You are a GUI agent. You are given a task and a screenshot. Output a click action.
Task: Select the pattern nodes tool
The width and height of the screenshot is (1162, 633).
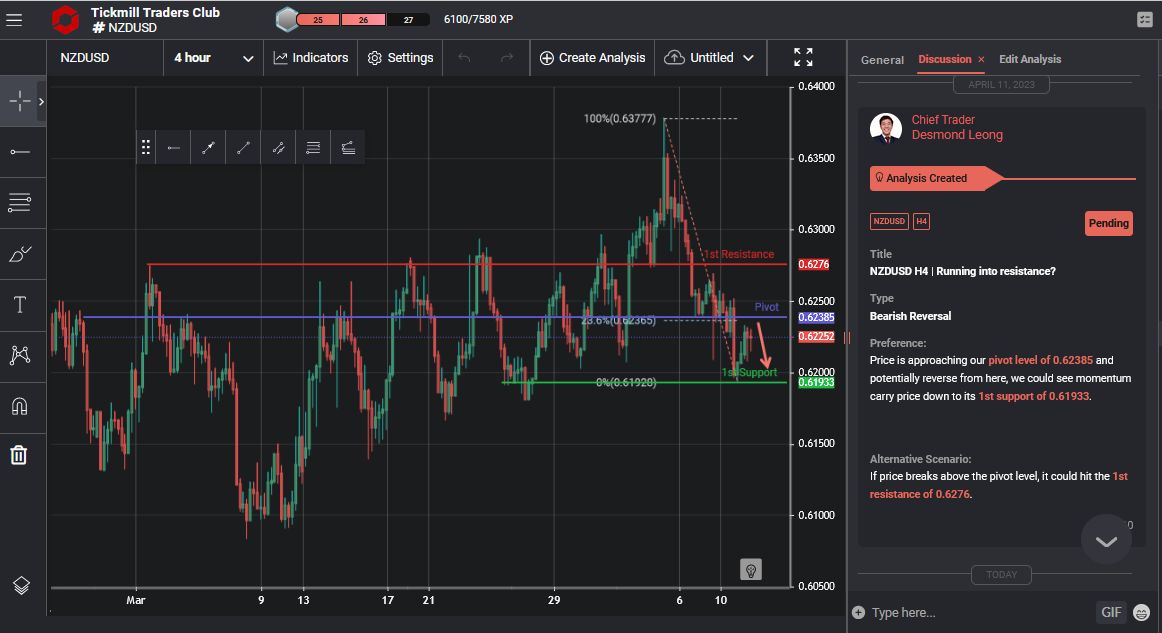(x=20, y=355)
